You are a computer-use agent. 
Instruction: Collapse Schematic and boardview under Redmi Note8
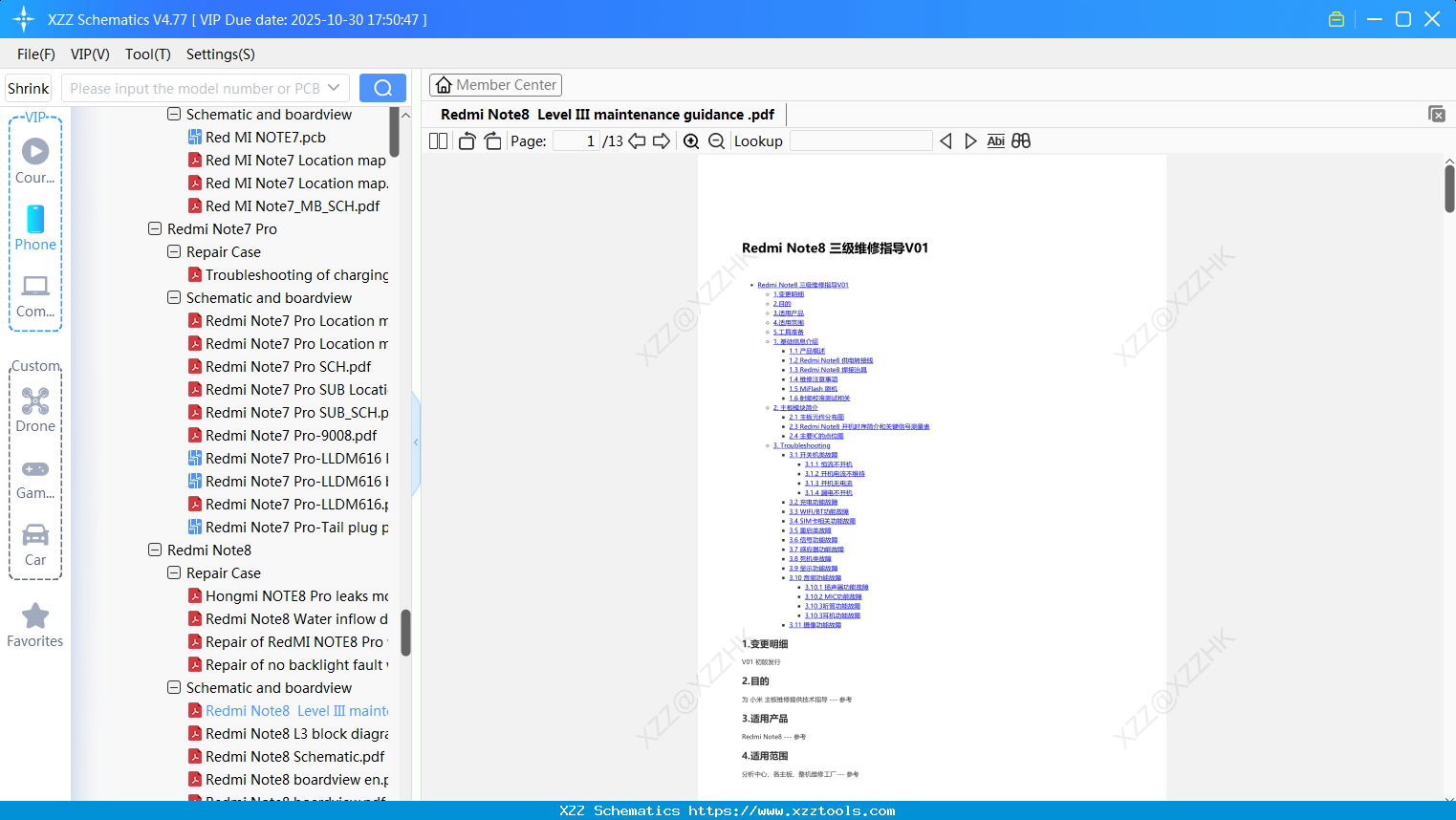click(174, 688)
